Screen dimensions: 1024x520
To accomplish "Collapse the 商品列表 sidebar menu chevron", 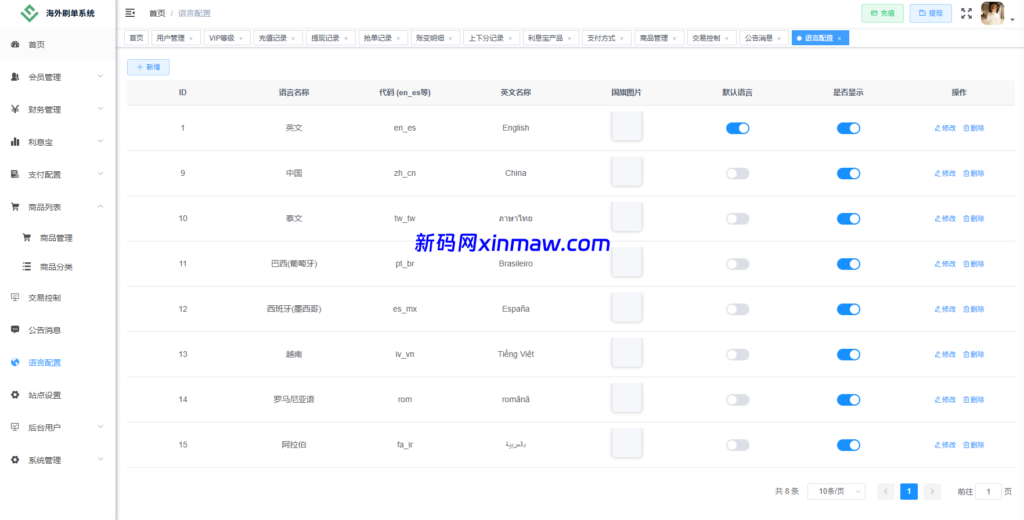I will click(101, 206).
